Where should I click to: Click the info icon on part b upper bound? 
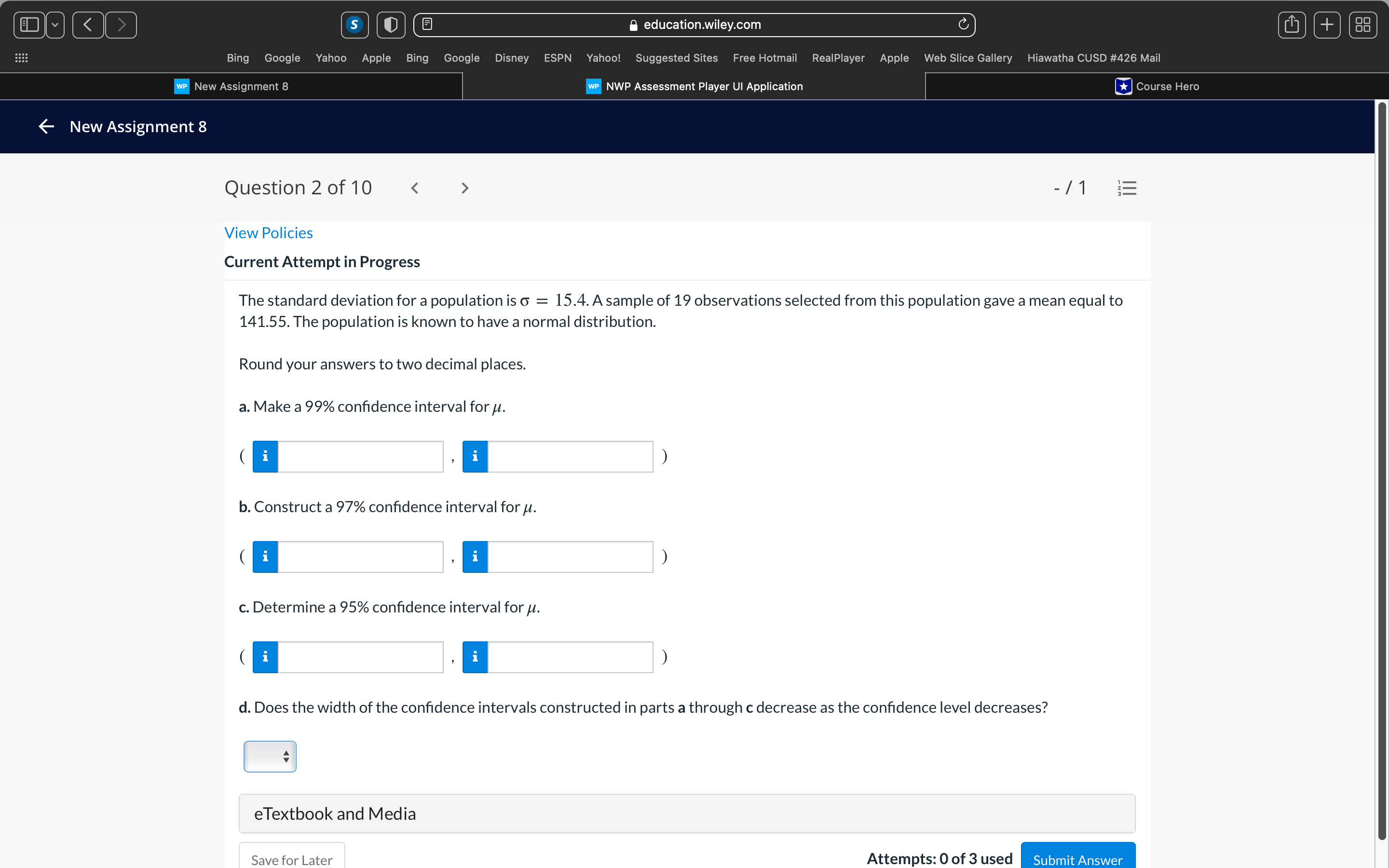pos(475,556)
